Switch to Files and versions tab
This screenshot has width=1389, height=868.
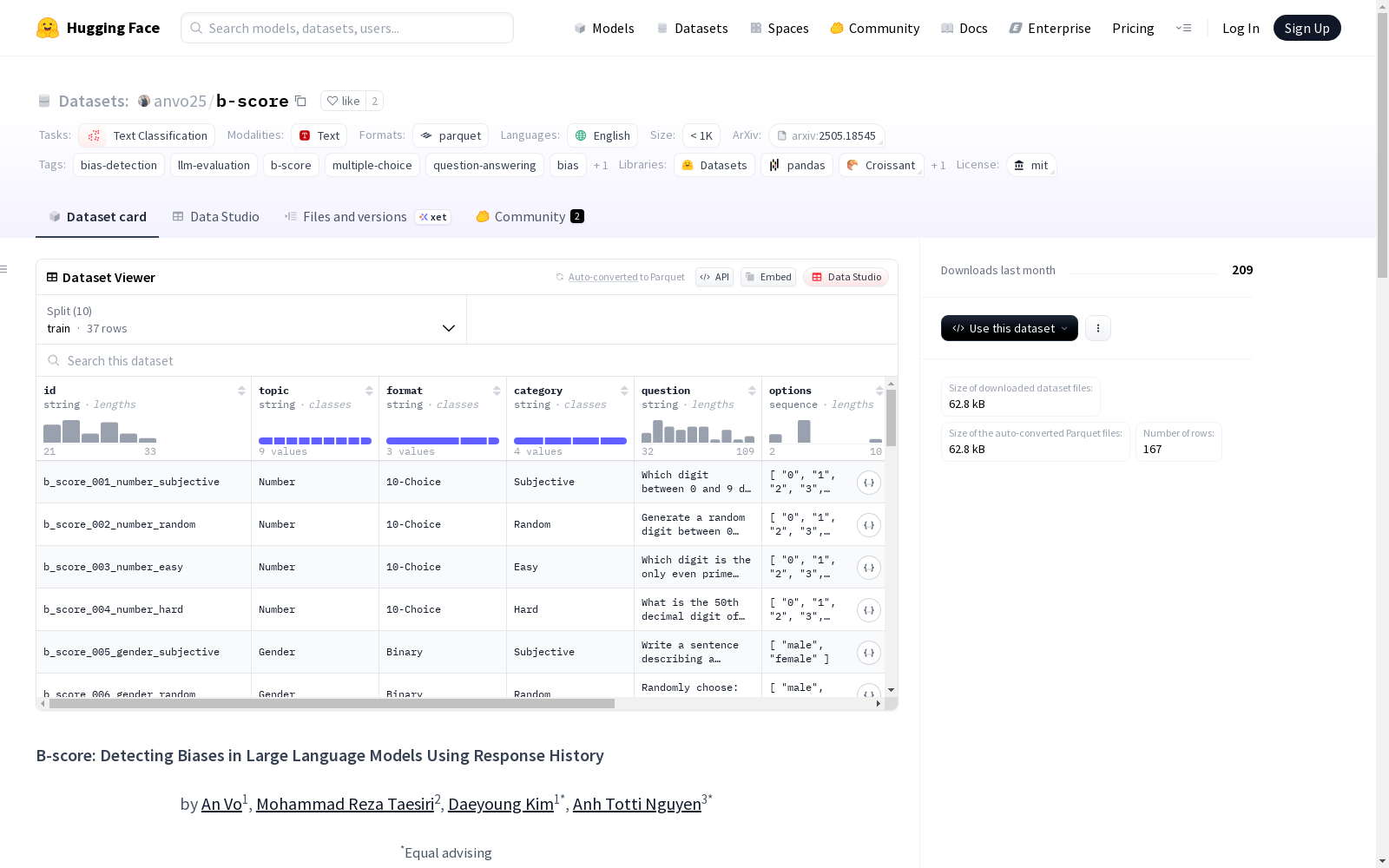pyautogui.click(x=367, y=217)
